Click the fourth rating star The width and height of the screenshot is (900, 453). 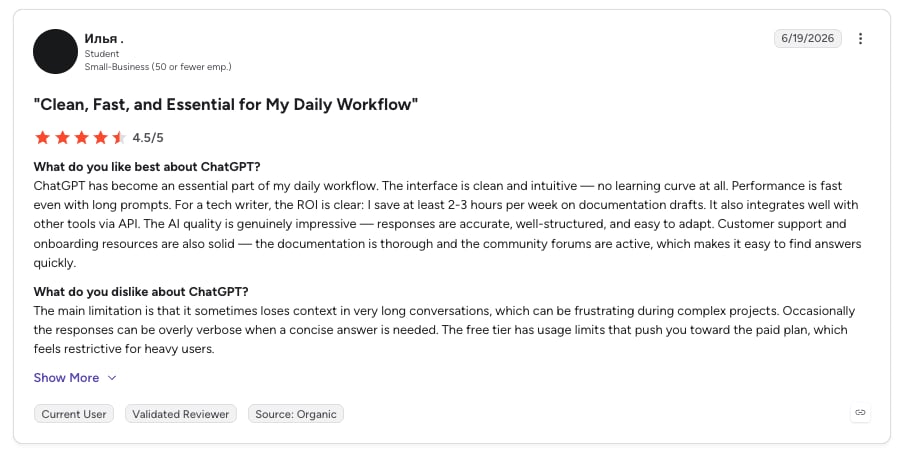[x=100, y=137]
